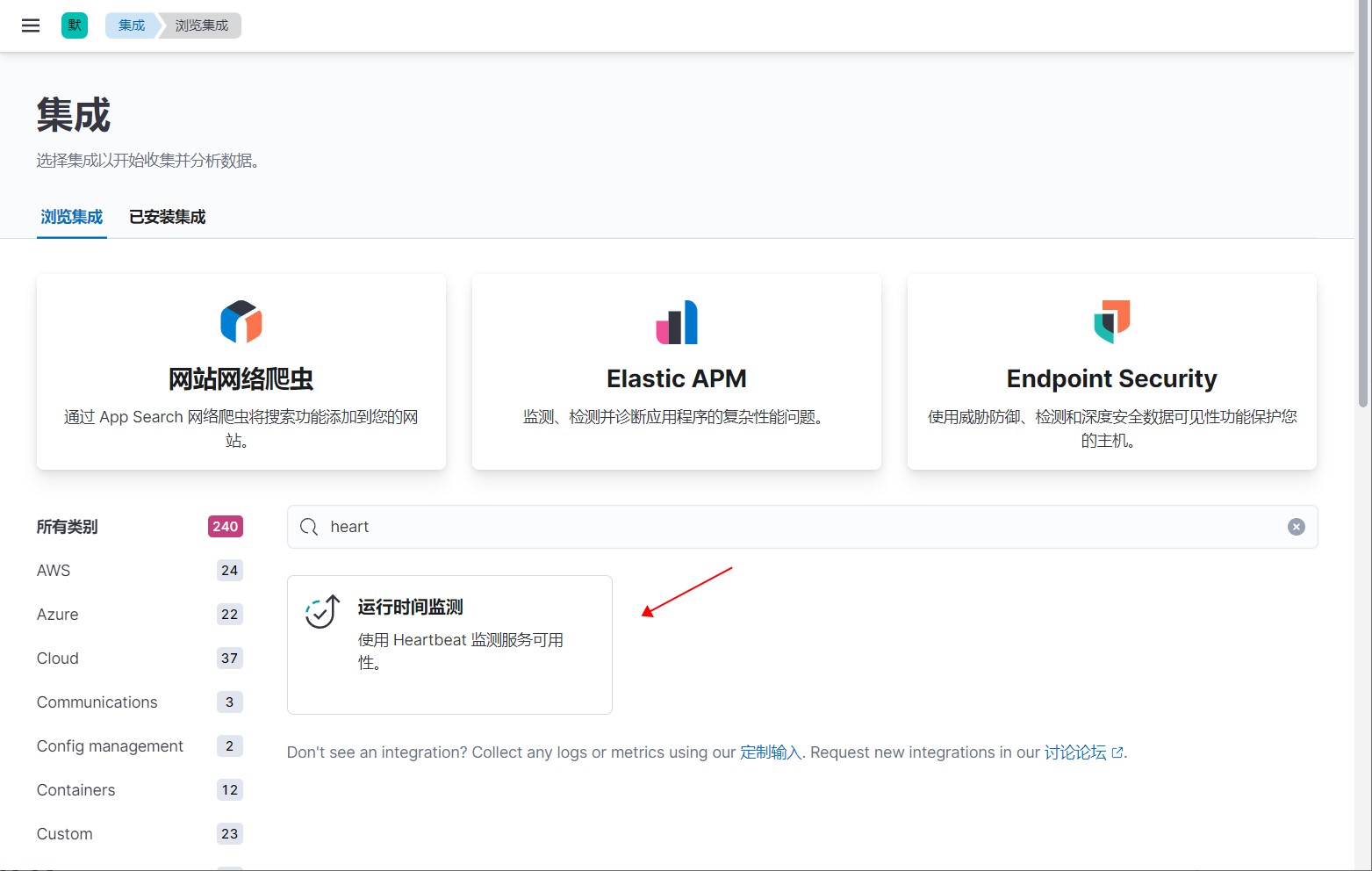1372x871 pixels.
Task: Clear the search field with the X
Action: click(1297, 527)
